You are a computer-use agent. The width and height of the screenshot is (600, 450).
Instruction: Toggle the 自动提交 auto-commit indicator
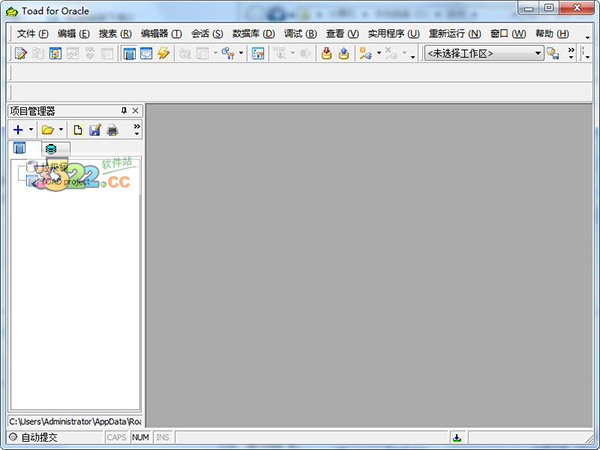(x=13, y=437)
